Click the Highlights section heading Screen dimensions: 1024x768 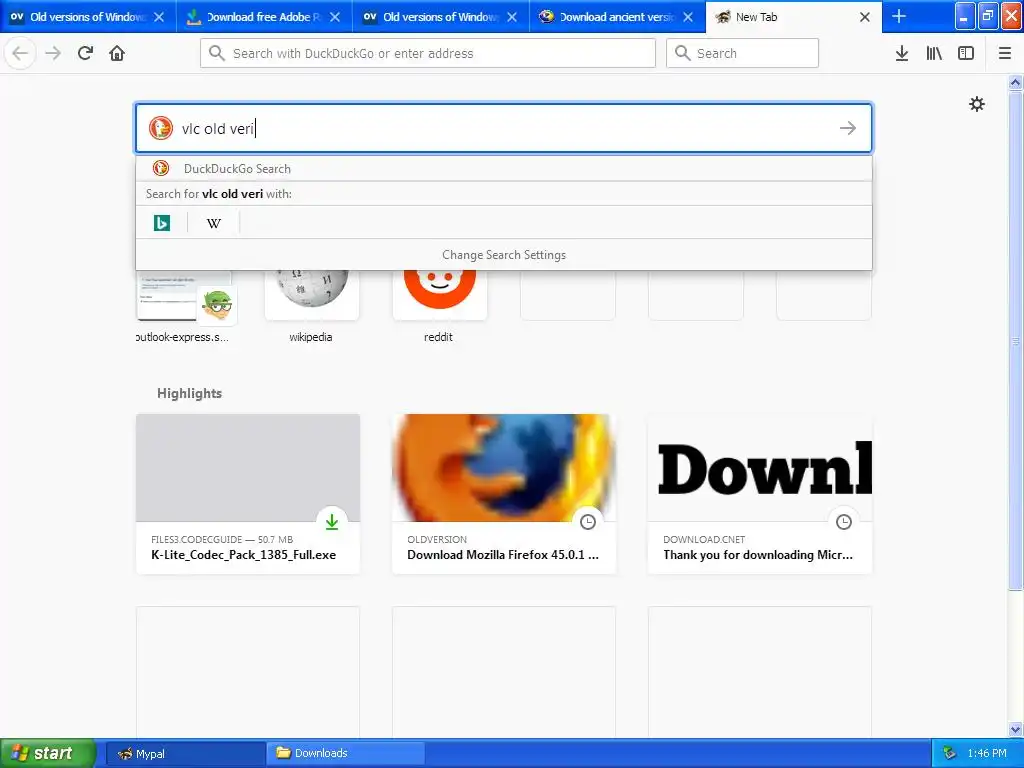(189, 393)
